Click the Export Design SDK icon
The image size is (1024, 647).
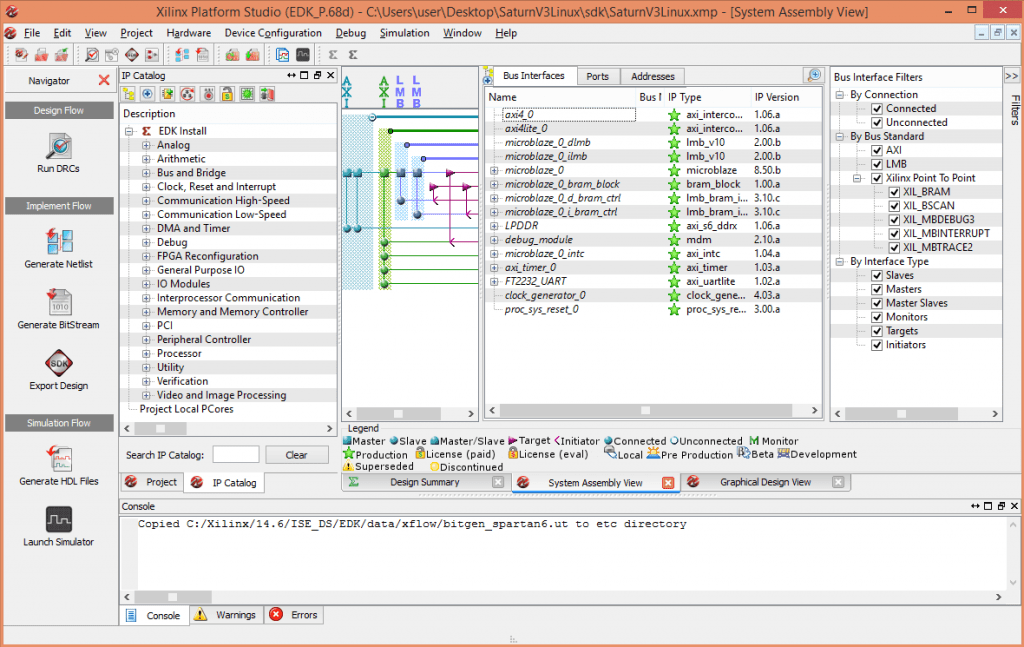[59, 363]
